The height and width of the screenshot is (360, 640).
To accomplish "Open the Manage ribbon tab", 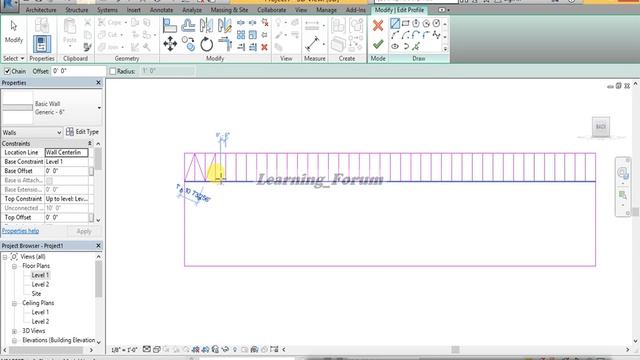I will pyautogui.click(x=327, y=10).
